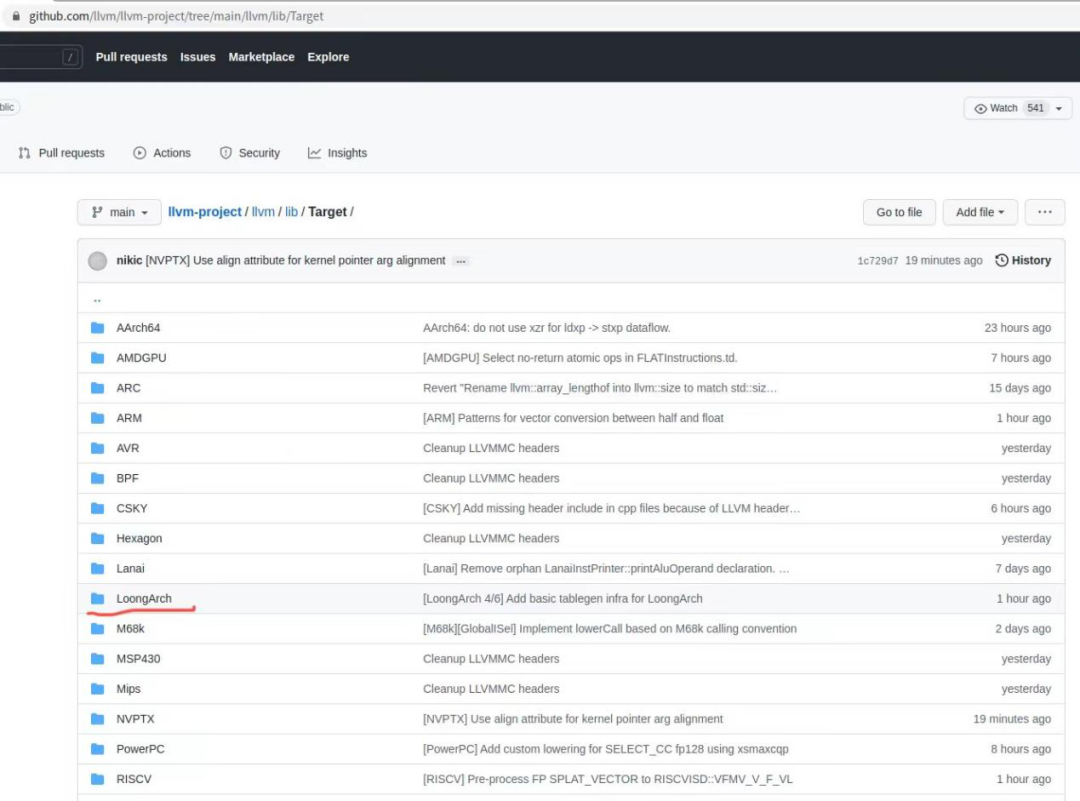
Task: Click the Hexagon folder icon
Action: [x=97, y=539]
